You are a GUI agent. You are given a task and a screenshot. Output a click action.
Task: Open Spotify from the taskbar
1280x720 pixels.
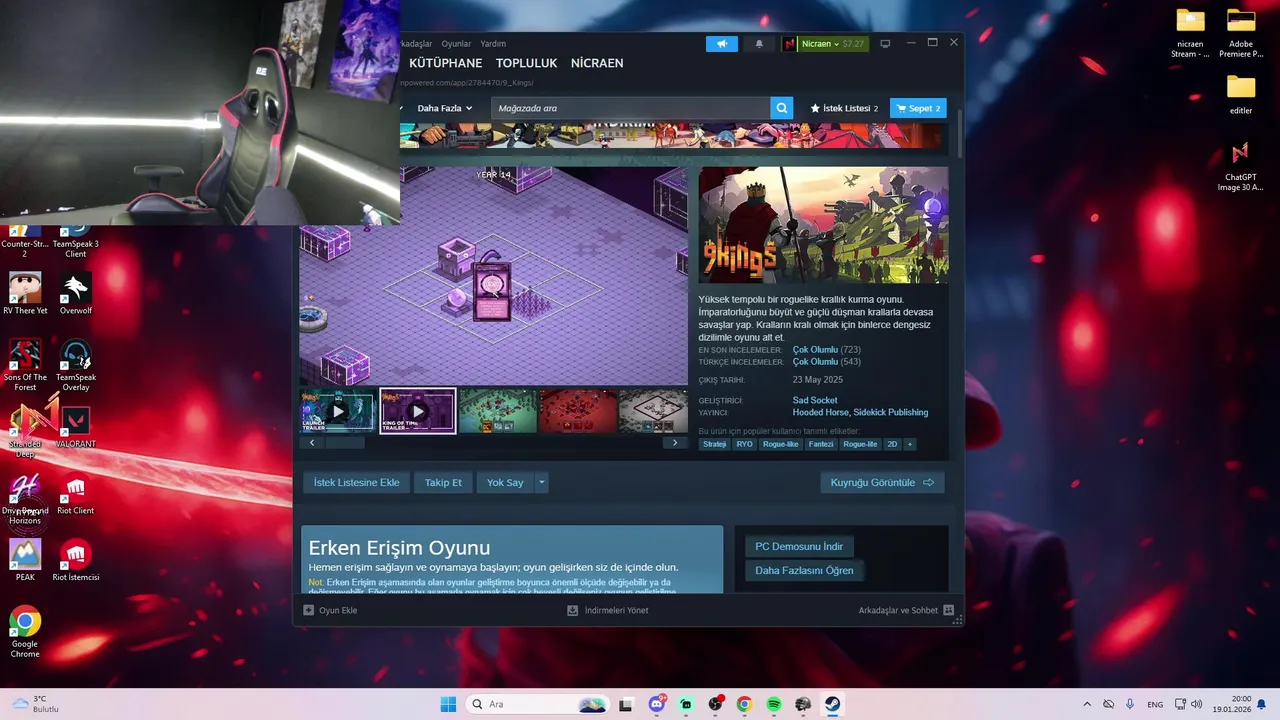[x=774, y=704]
